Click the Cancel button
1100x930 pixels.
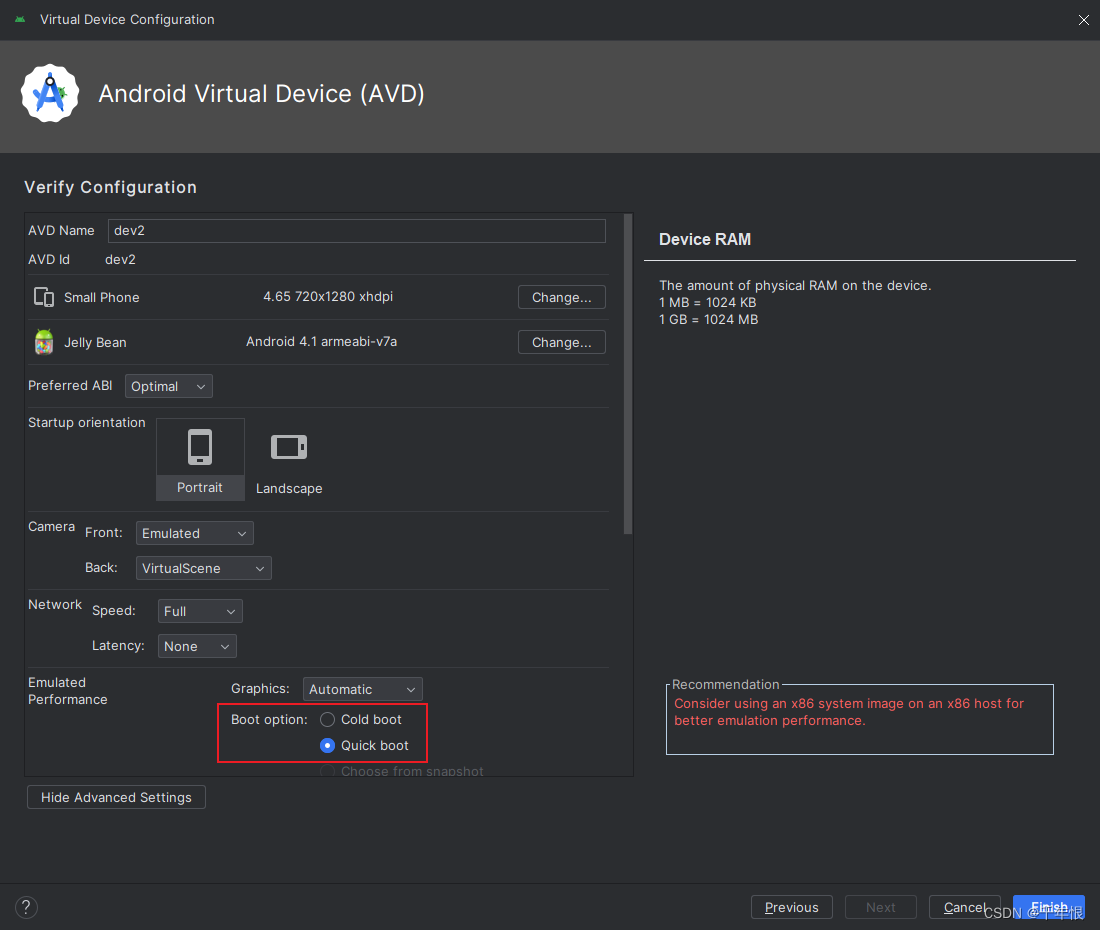[x=965, y=908]
